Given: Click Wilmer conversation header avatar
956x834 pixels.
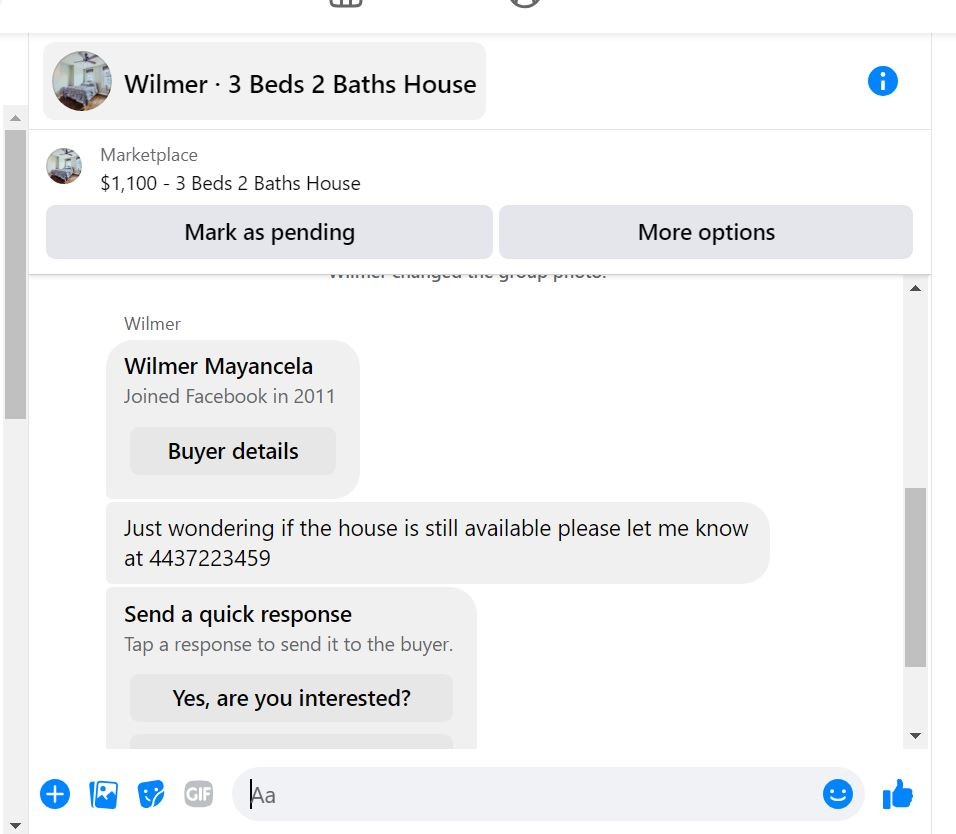Looking at the screenshot, I should (x=82, y=81).
